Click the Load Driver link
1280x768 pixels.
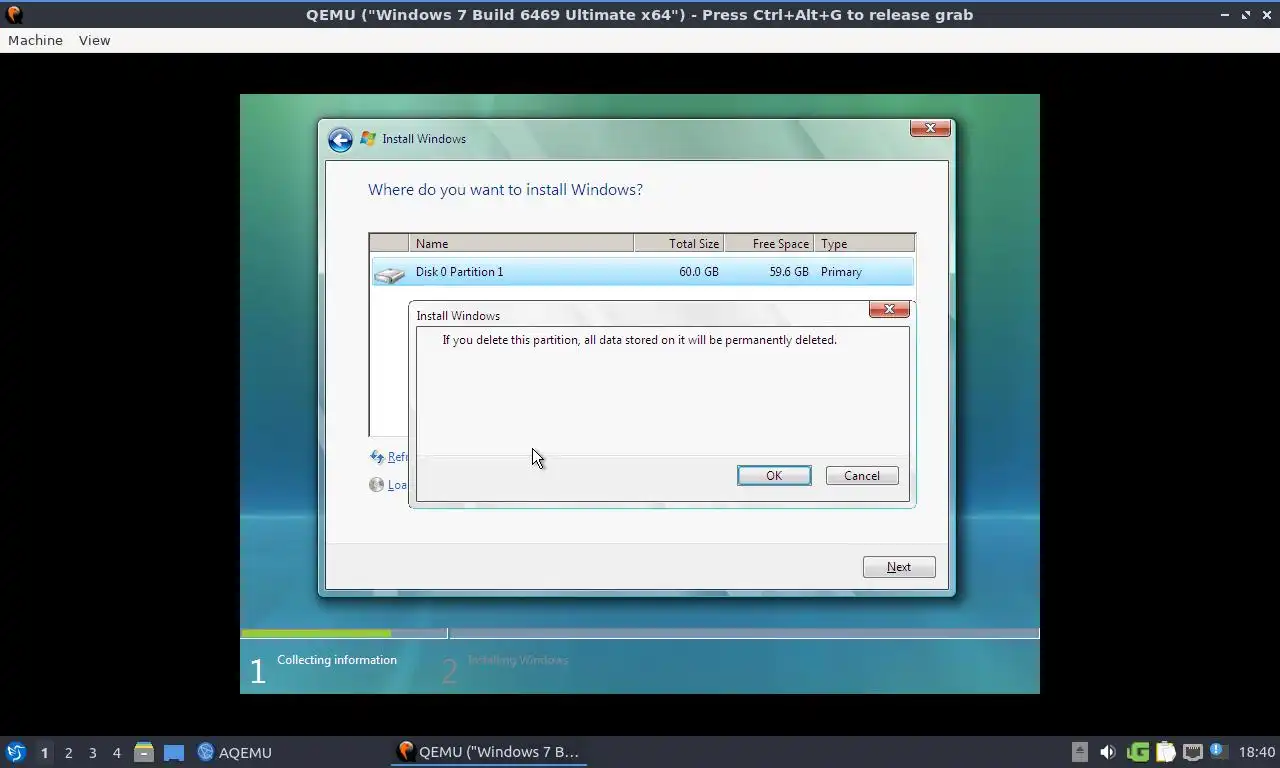[x=397, y=485]
